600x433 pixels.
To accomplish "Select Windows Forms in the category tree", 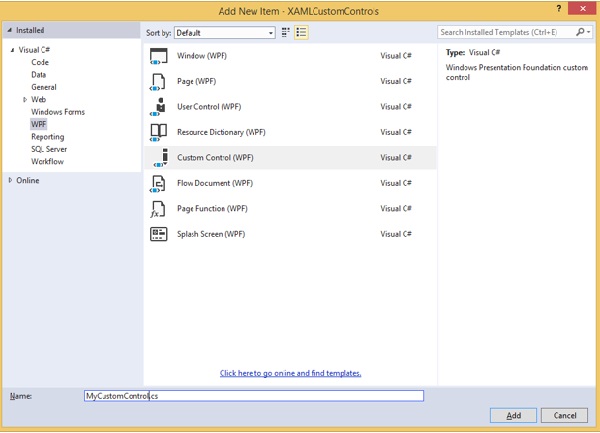I will (57, 112).
